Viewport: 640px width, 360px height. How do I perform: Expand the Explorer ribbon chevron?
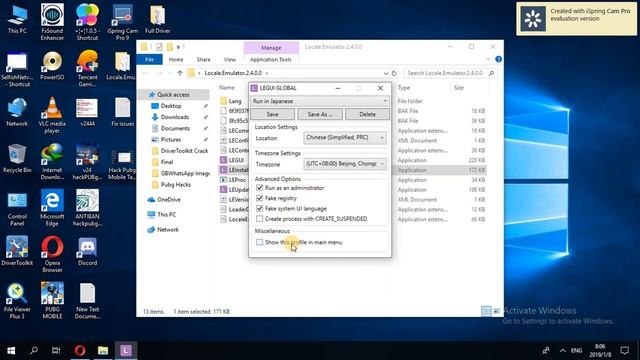(488, 59)
